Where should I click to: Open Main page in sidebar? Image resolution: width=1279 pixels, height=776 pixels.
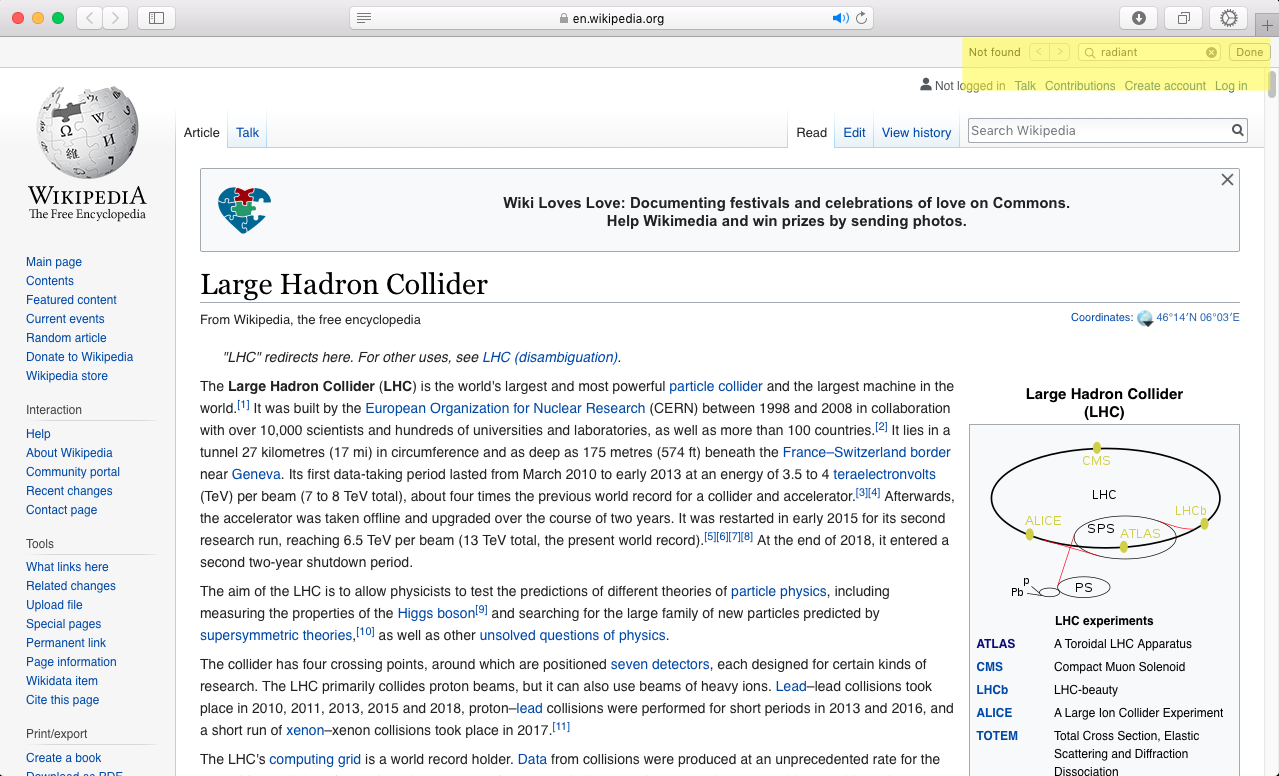[54, 262]
